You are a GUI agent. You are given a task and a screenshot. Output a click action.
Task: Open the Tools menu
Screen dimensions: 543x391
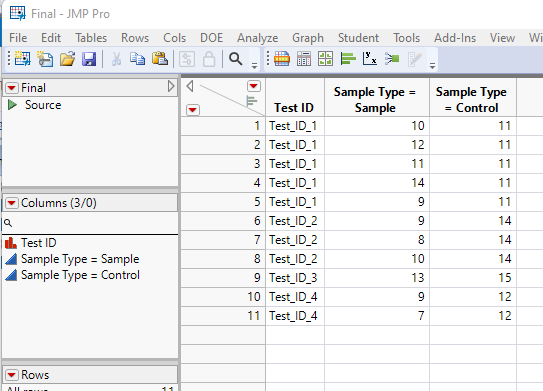pyautogui.click(x=407, y=38)
